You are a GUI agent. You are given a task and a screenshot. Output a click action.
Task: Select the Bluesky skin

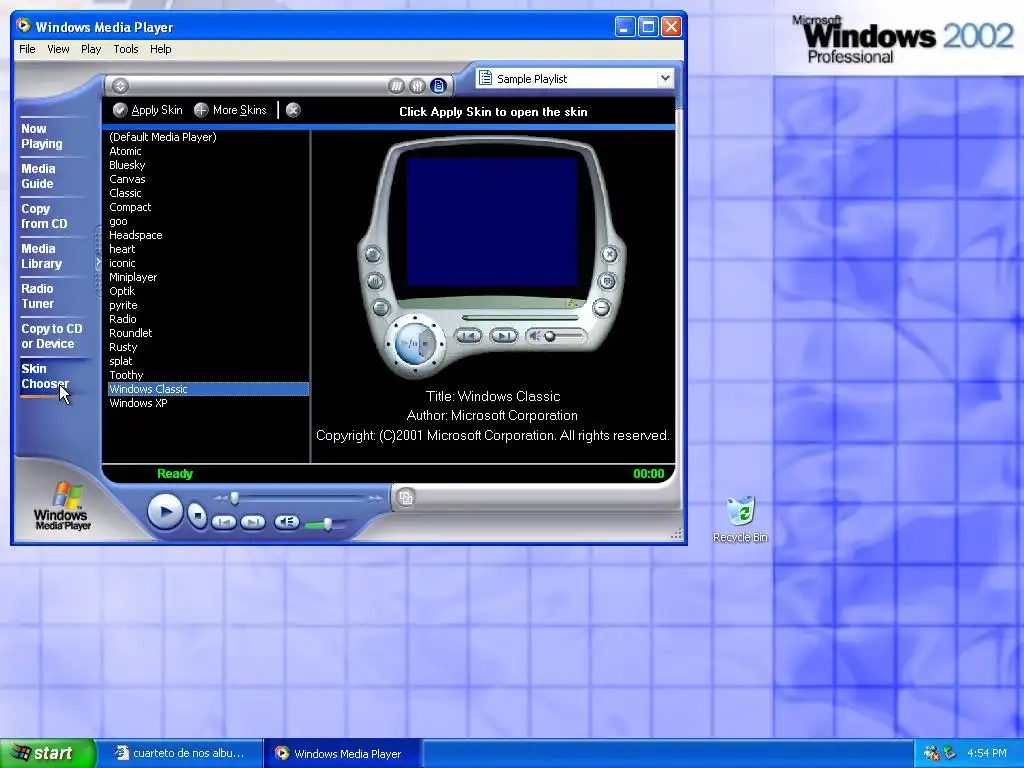(208, 165)
